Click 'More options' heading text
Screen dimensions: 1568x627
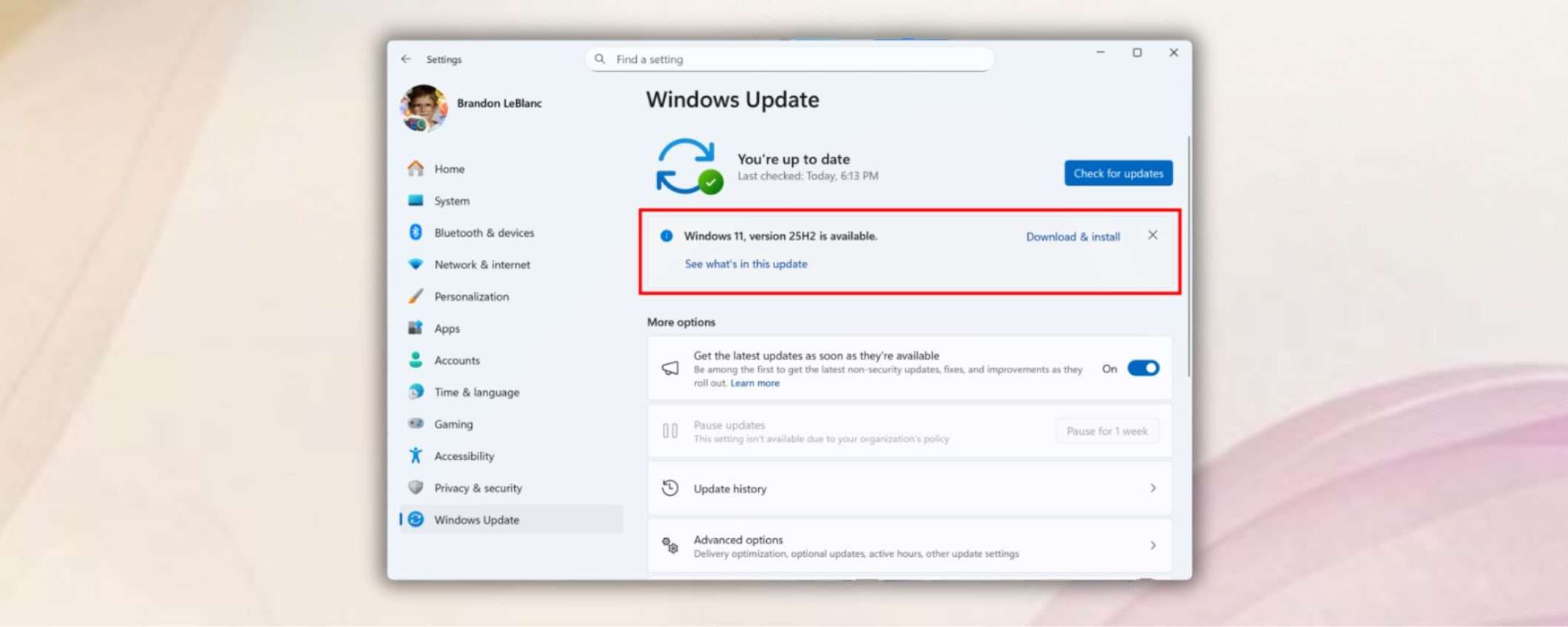click(x=681, y=322)
